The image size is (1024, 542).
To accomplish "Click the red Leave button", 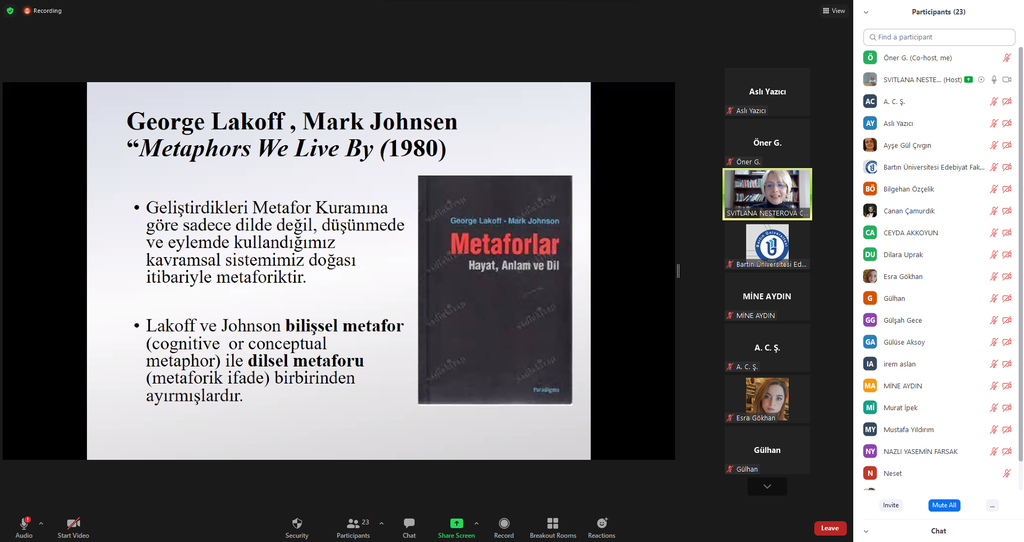I will [830, 528].
